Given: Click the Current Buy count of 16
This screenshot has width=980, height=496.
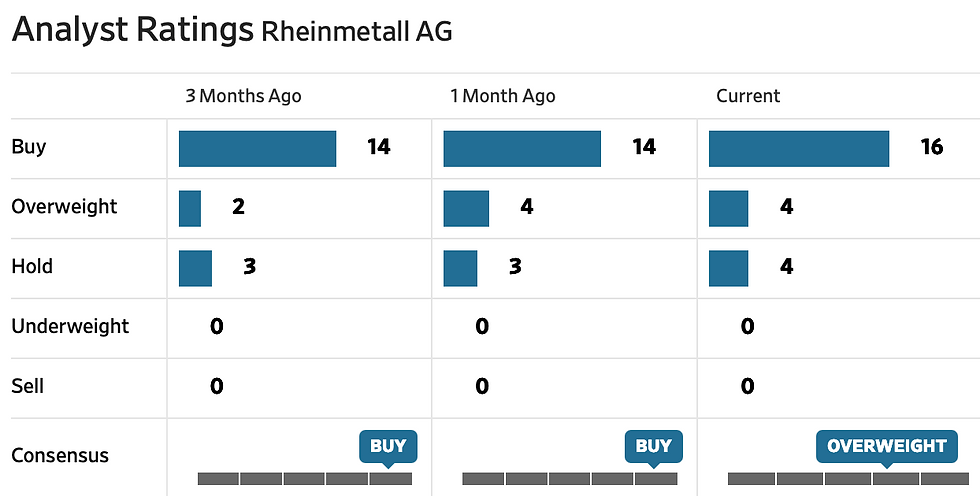Looking at the screenshot, I should tap(931, 148).
